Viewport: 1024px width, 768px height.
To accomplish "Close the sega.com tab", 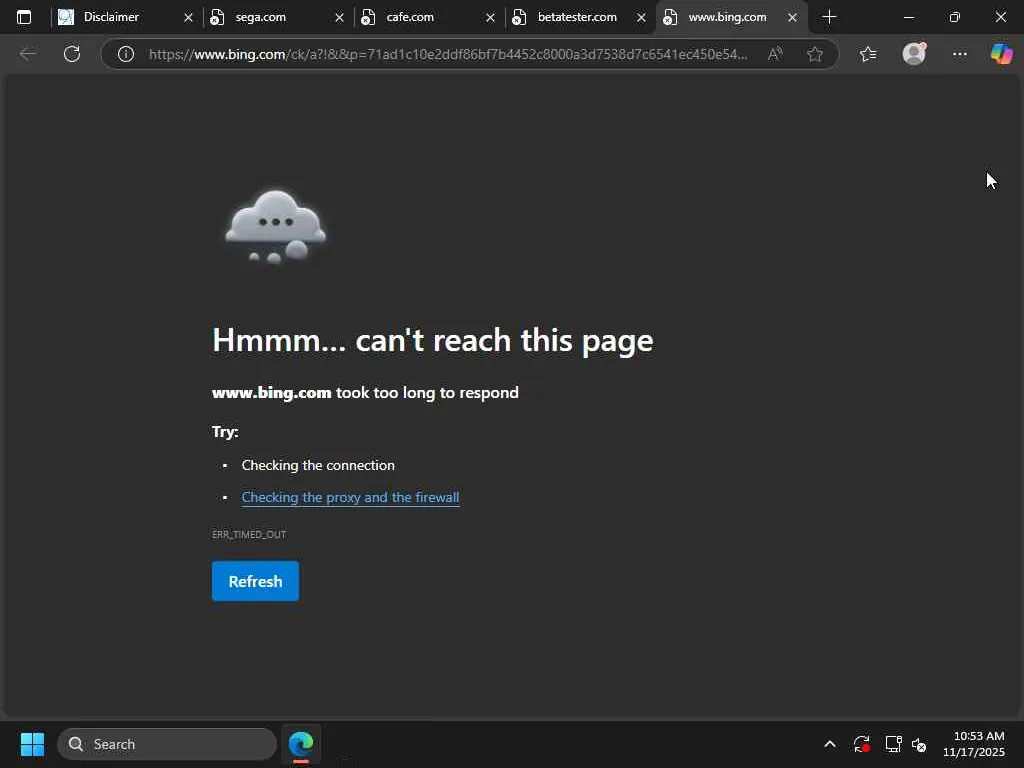I will tap(339, 18).
